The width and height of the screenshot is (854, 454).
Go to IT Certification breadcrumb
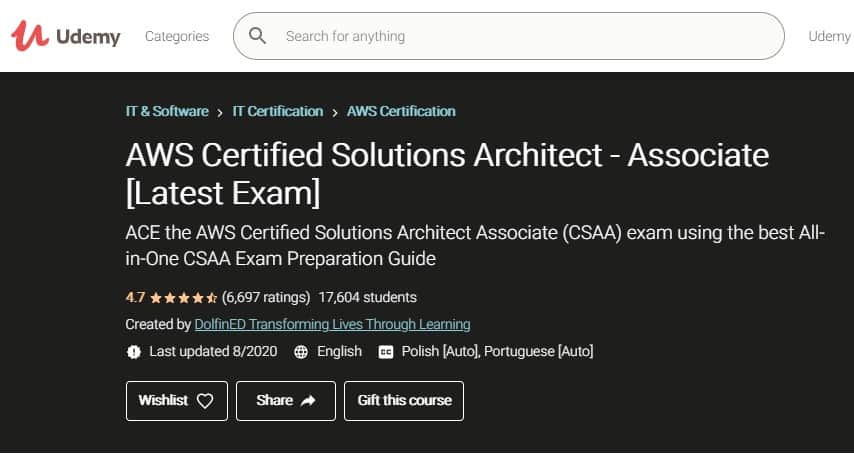tap(278, 111)
